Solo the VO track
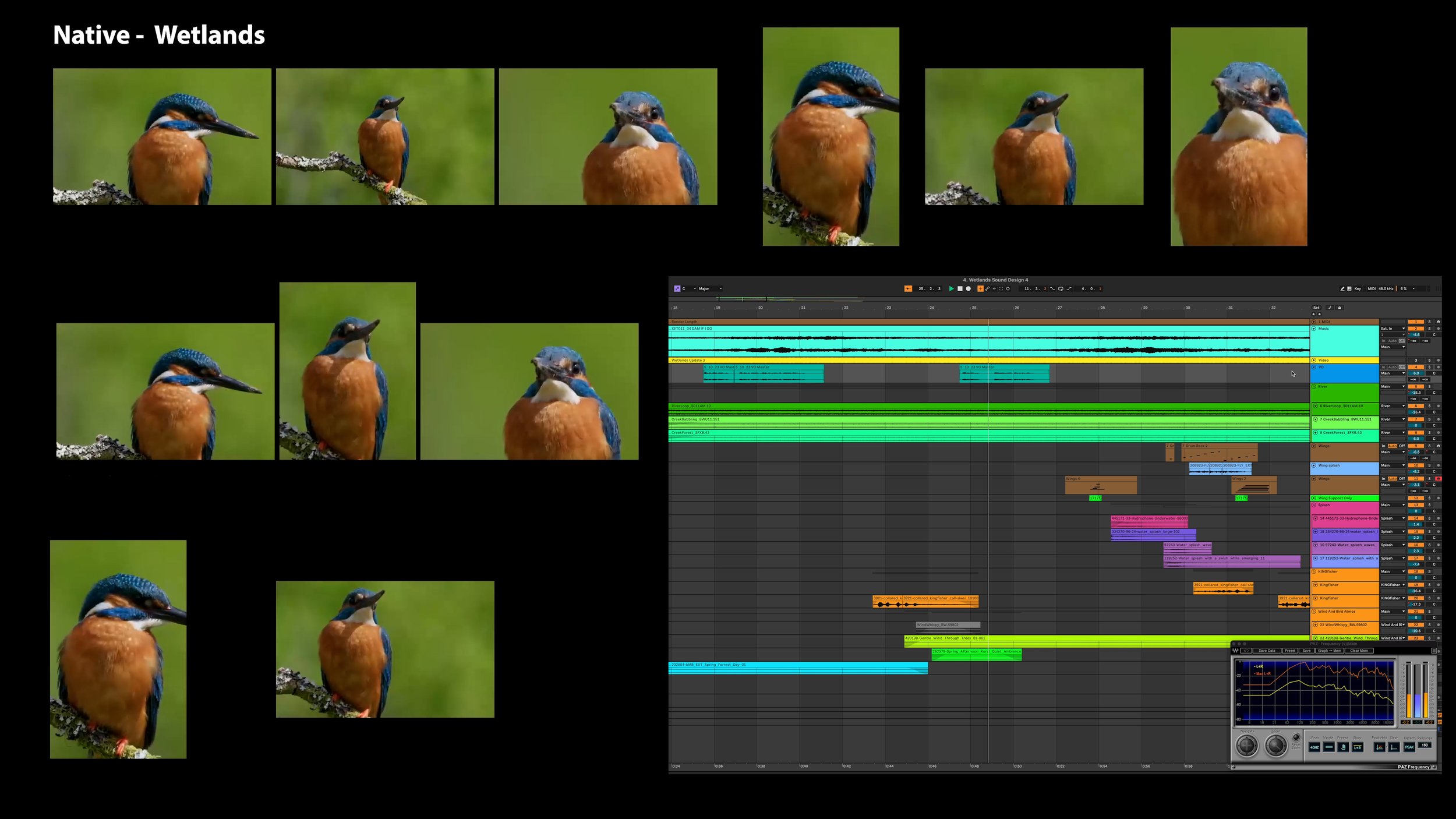This screenshot has width=1456, height=819. click(1429, 367)
